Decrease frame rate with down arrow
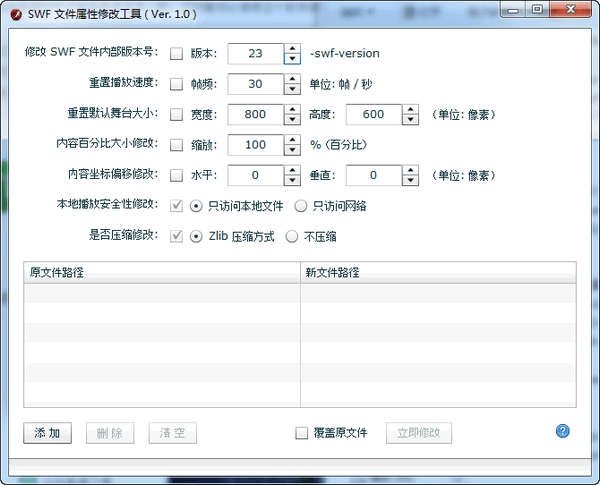600x485 pixels. tap(292, 90)
